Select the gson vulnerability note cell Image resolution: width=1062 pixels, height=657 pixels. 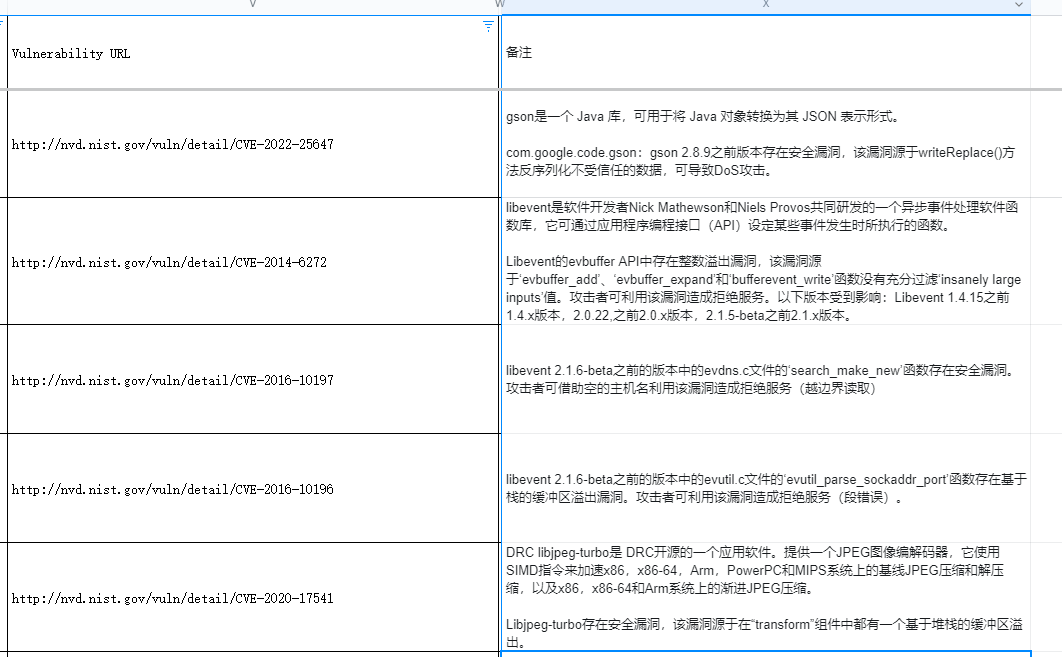point(765,144)
